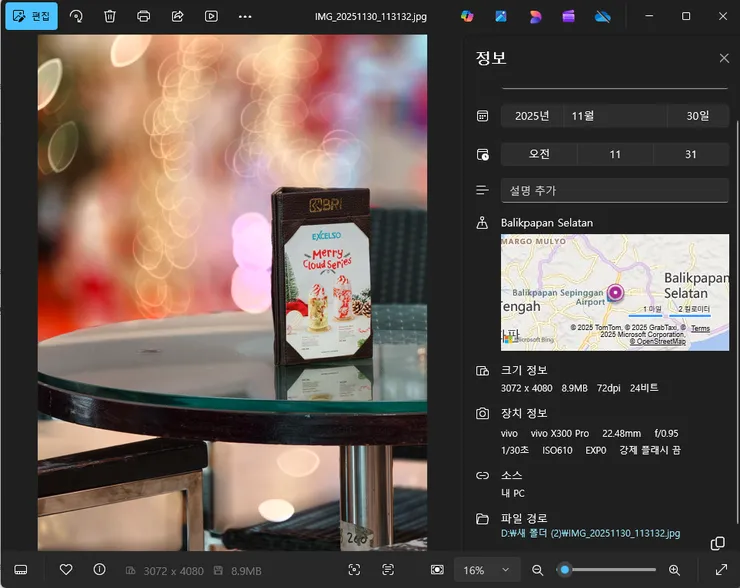The width and height of the screenshot is (740, 588).
Task: Click the vivo X300 Pro device text
Action: (x=560, y=433)
